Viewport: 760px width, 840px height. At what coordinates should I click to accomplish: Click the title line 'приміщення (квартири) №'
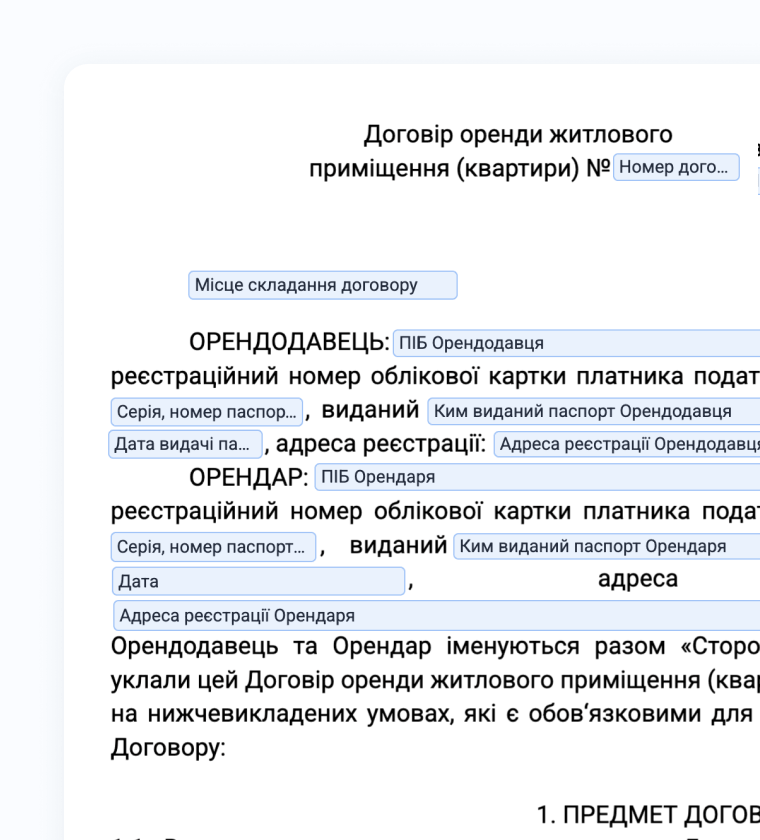(x=460, y=168)
